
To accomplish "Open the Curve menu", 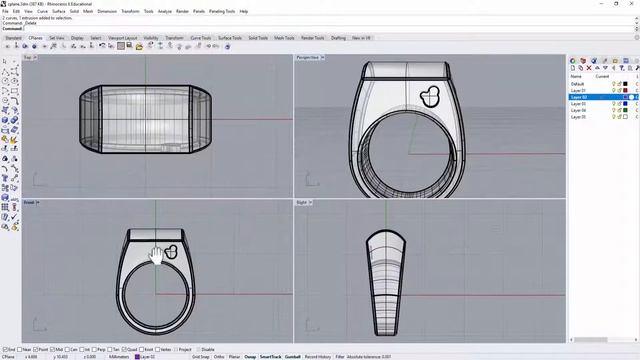I will 42,11.
